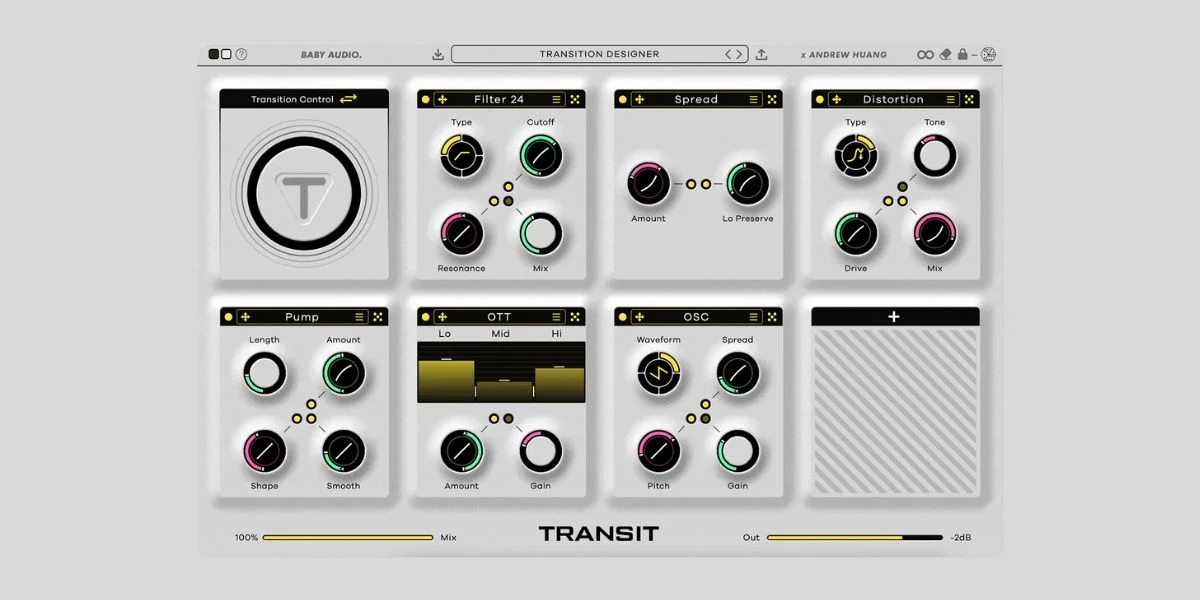Screen dimensions: 1200x600
Task: Click the global randomize dice icon
Action: (x=988, y=54)
